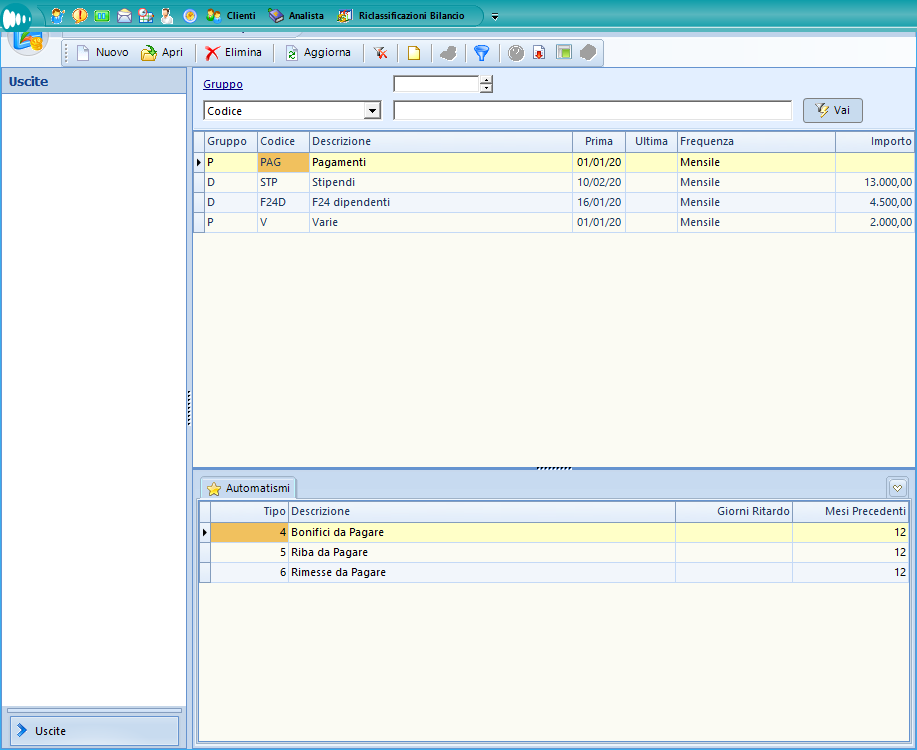Collapse the Automatismi panel chevron
This screenshot has height=750, width=917.
897,488
